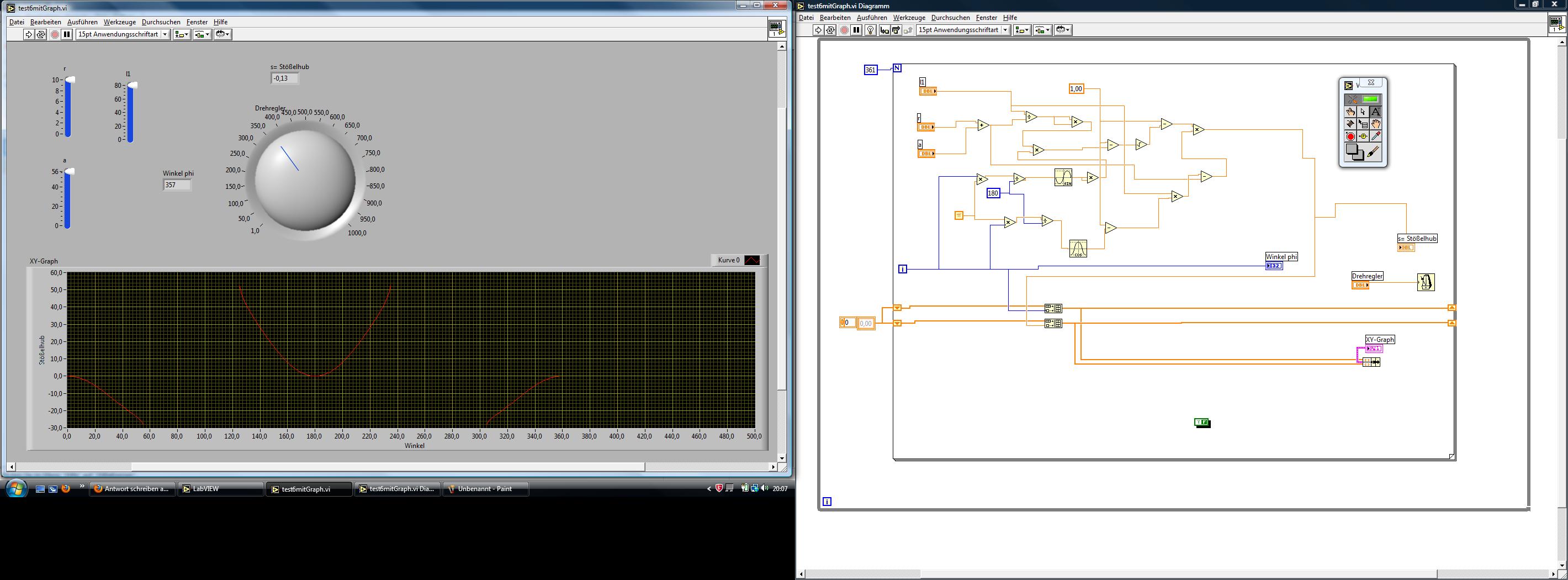Expand align objects dropdown in diagram toolbar
Viewport: 1568px width, 580px height.
coord(1022,30)
